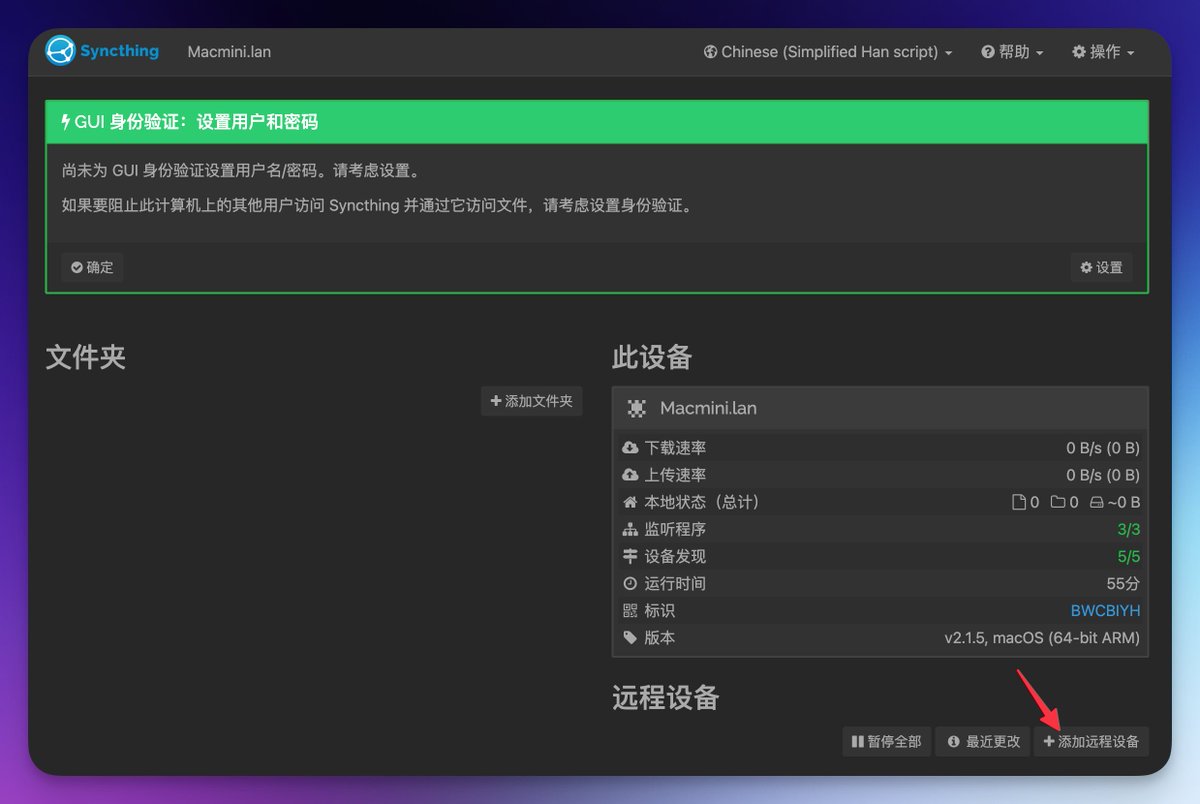Click the sitemap icon beside 监听程序
Image resolution: width=1200 pixels, height=804 pixels.
point(630,529)
